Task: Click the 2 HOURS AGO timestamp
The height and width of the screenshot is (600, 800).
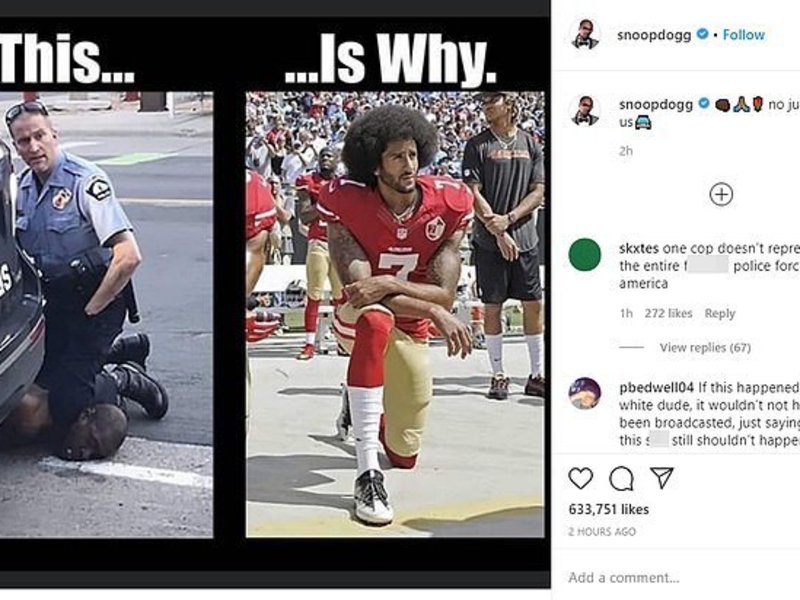Action: coord(602,532)
